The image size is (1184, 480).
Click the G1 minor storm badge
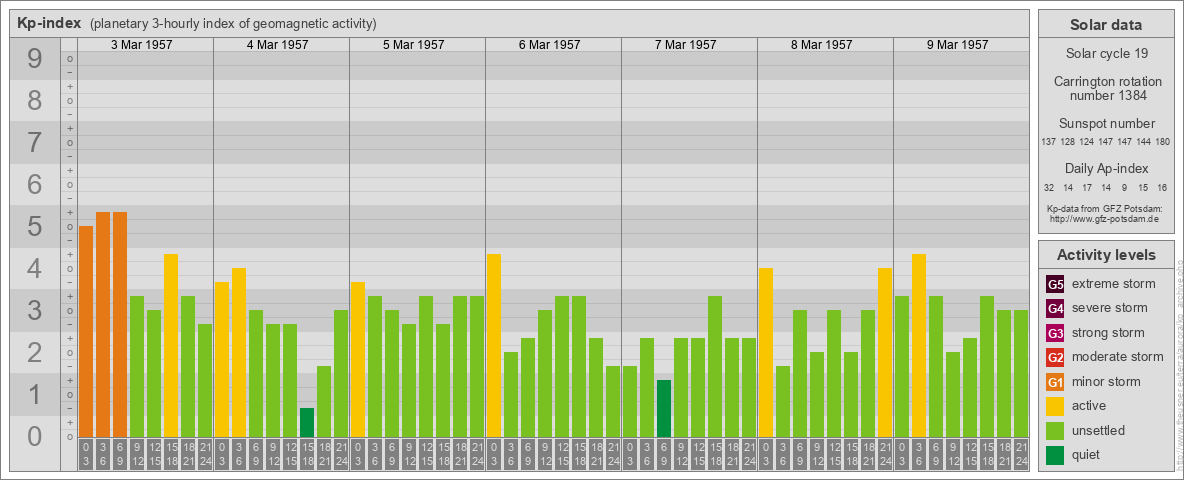coord(1055,381)
